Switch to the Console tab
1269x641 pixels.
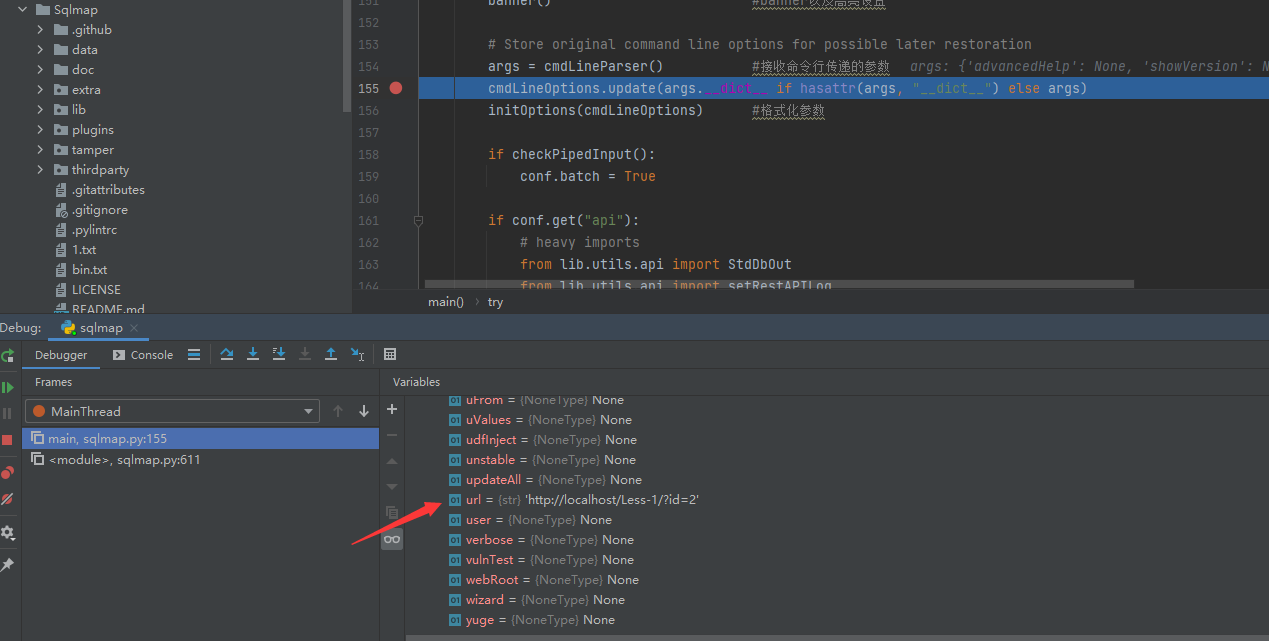click(x=143, y=355)
